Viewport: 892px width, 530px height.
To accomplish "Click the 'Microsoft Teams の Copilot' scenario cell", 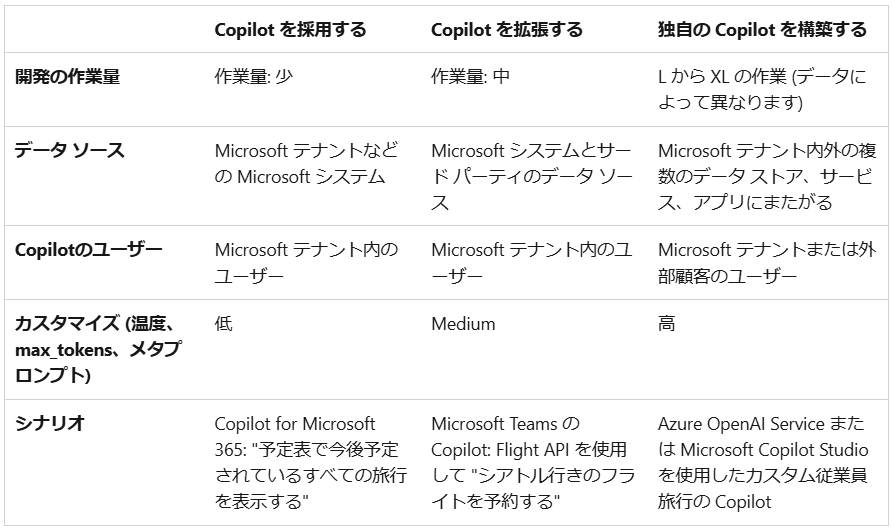I will pyautogui.click(x=532, y=462).
